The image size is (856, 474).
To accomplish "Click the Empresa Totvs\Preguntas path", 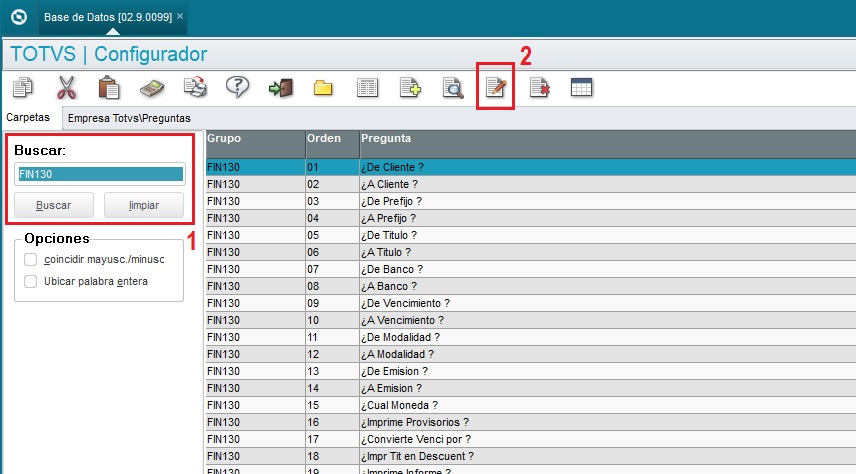I will coord(129,118).
